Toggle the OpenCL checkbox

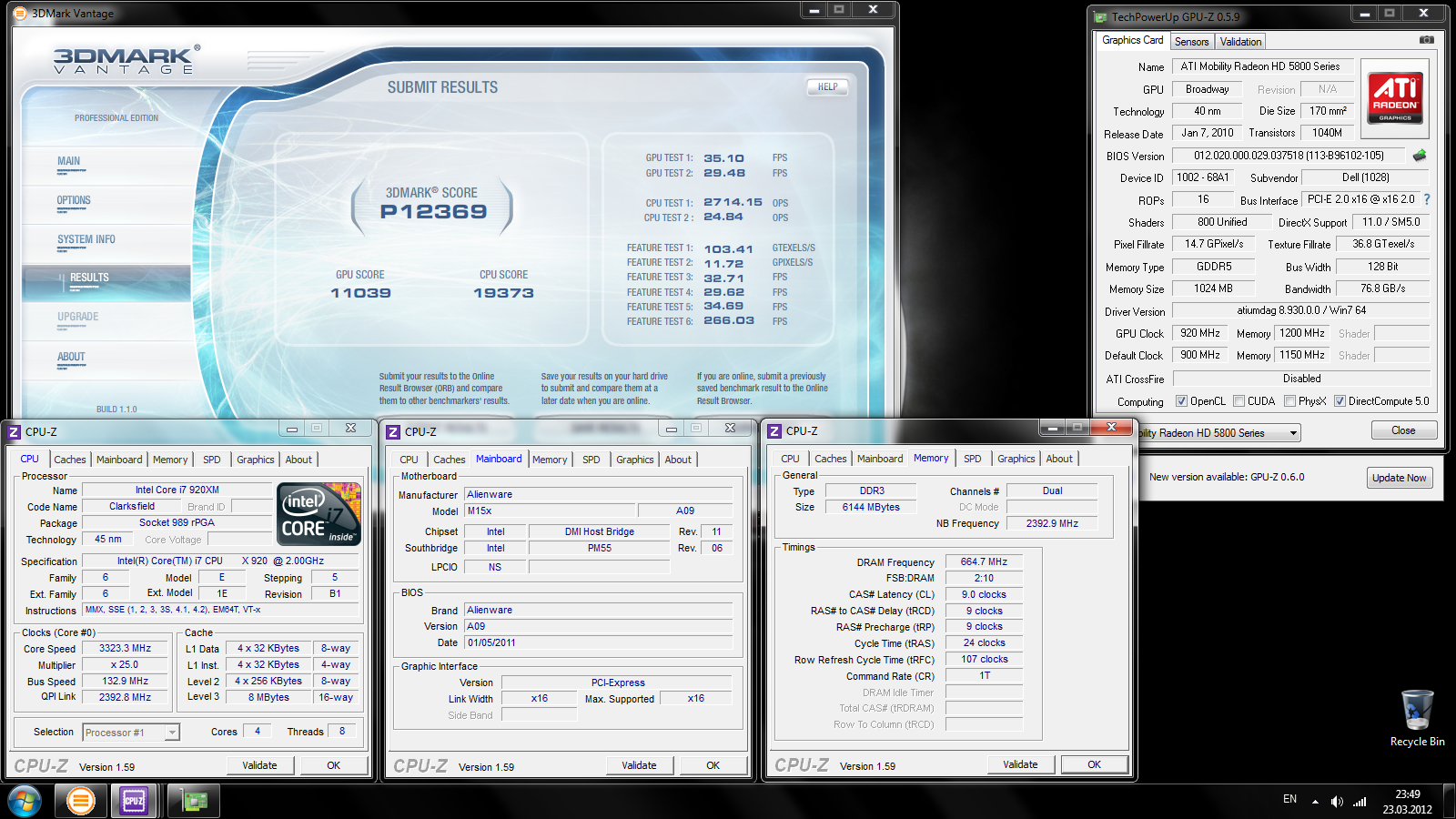1181,401
